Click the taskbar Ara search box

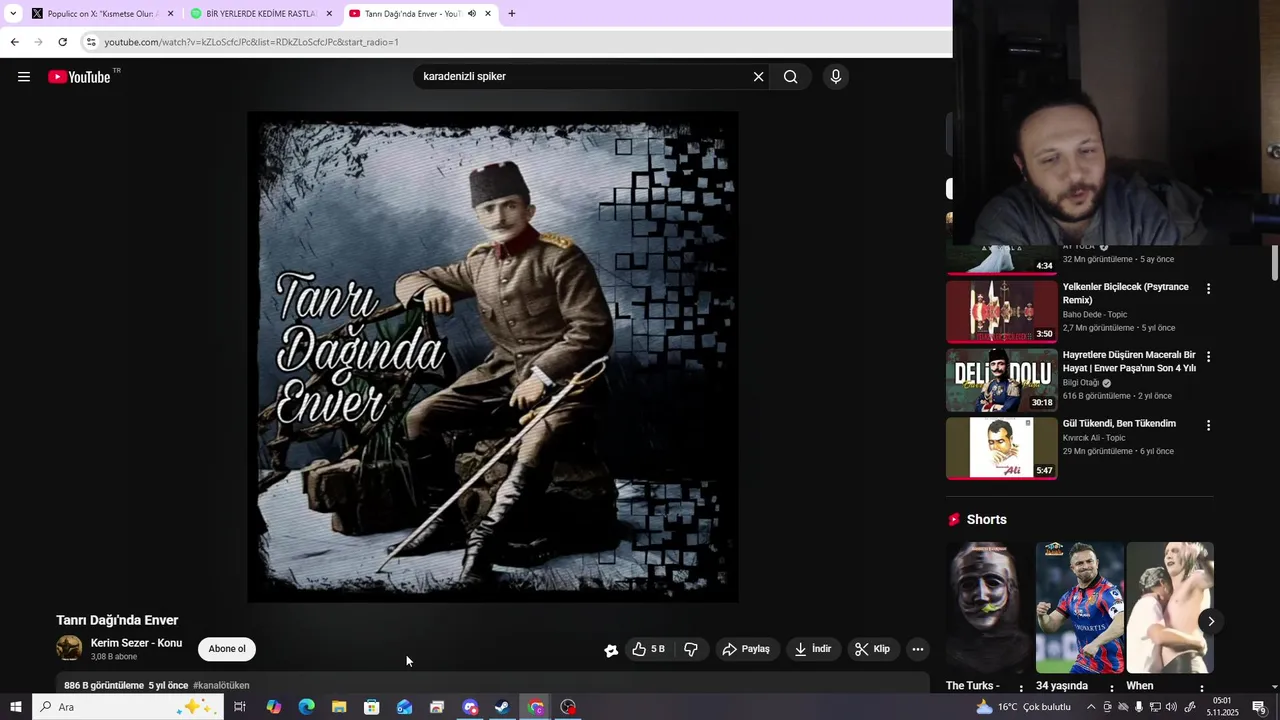[x=127, y=707]
